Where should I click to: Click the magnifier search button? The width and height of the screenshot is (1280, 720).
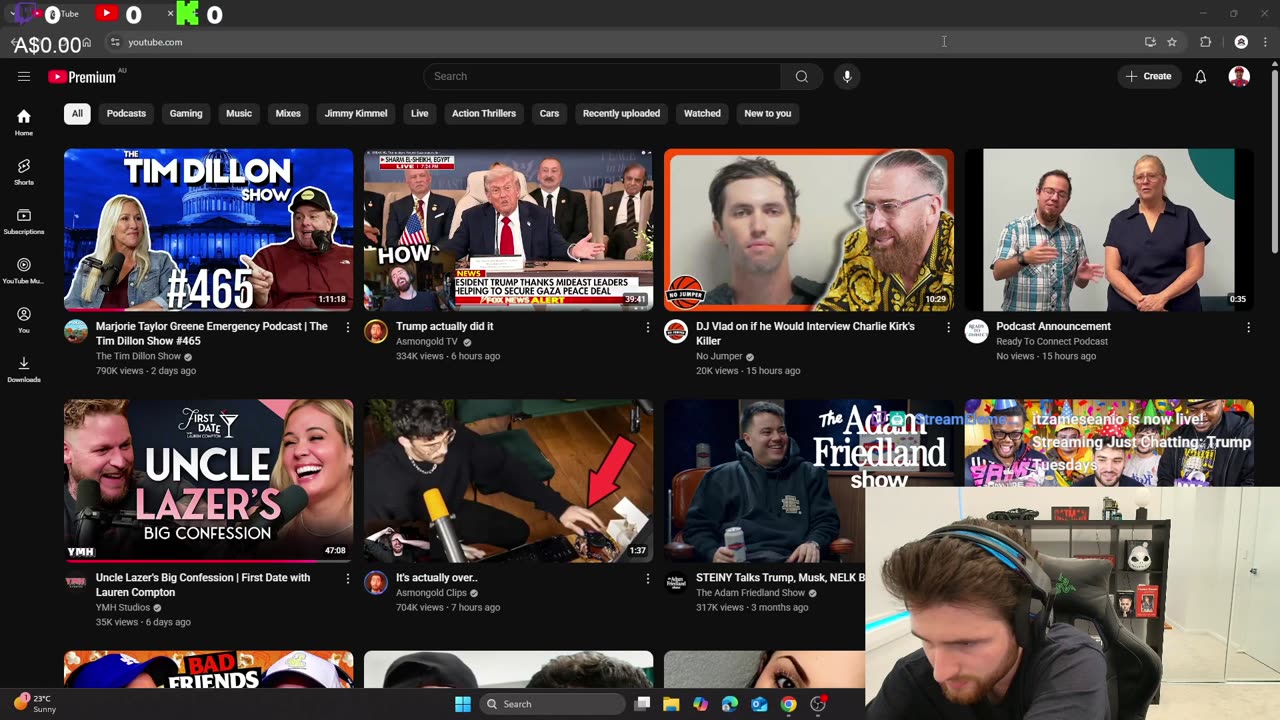pos(802,76)
